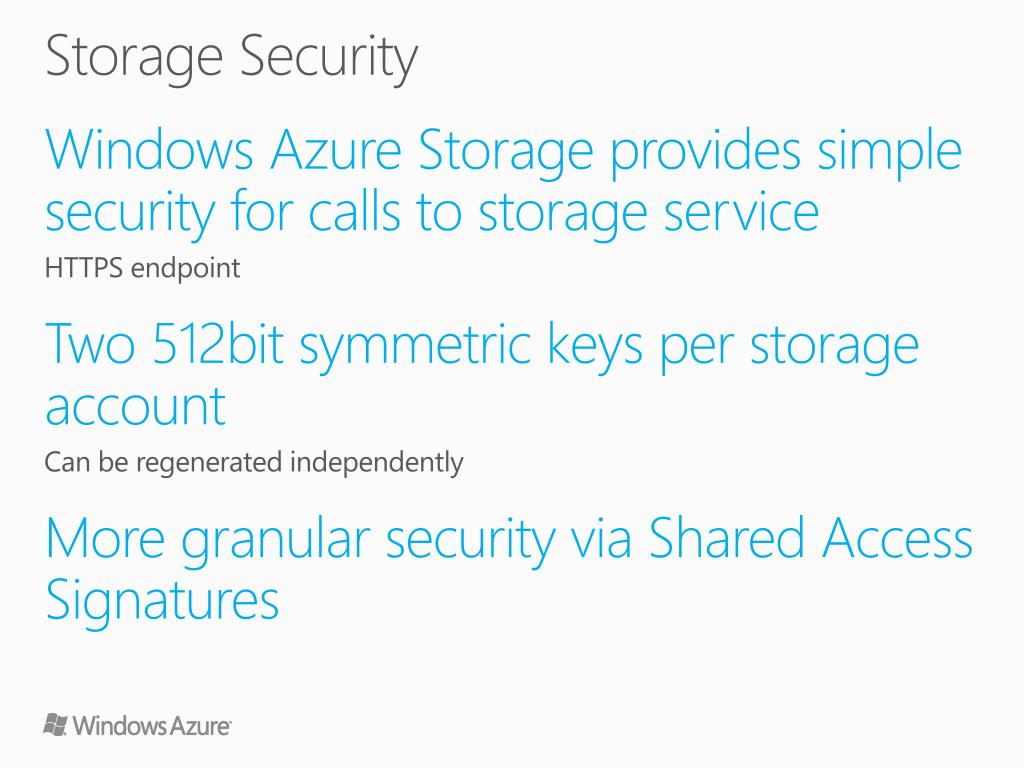Click the word Windows in the first blue heading
1024x768 pixels.
click(x=150, y=150)
